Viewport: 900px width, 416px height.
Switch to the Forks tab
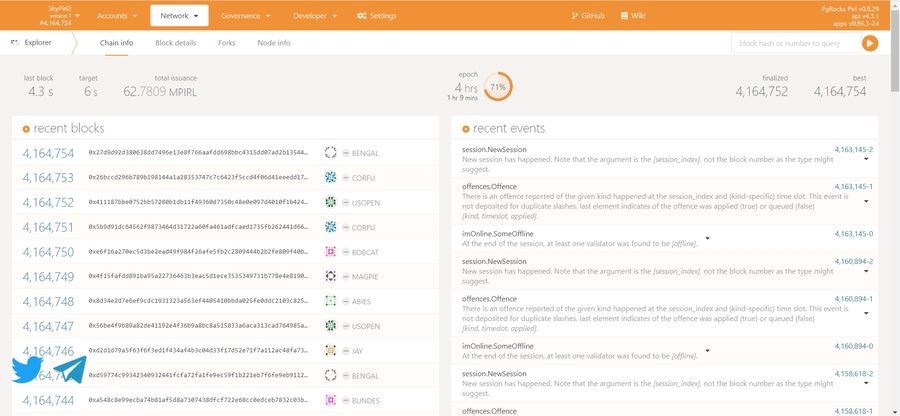coord(227,43)
